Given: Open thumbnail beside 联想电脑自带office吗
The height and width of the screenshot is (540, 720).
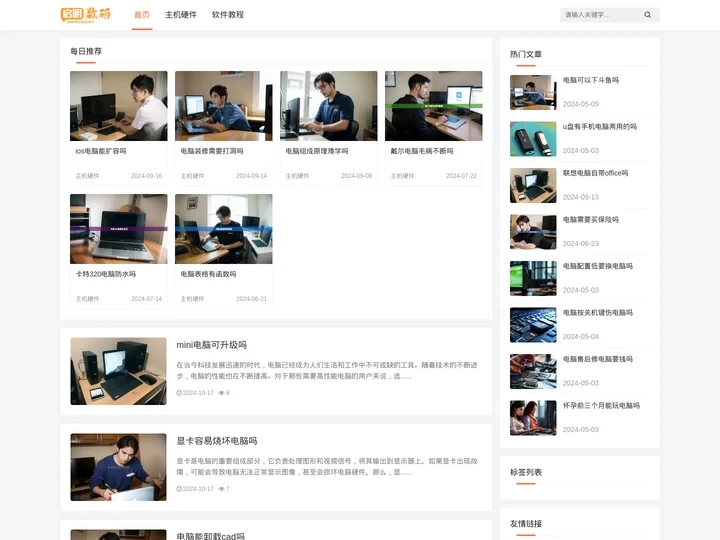Looking at the screenshot, I should point(533,186).
